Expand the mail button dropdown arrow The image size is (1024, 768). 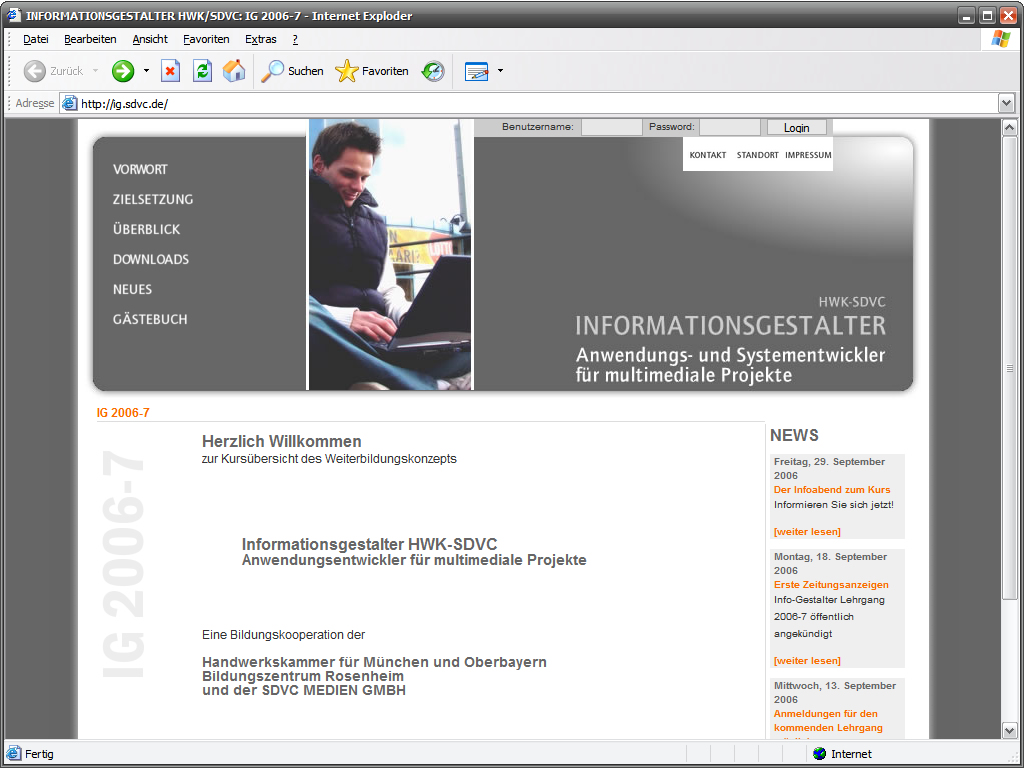coord(500,71)
